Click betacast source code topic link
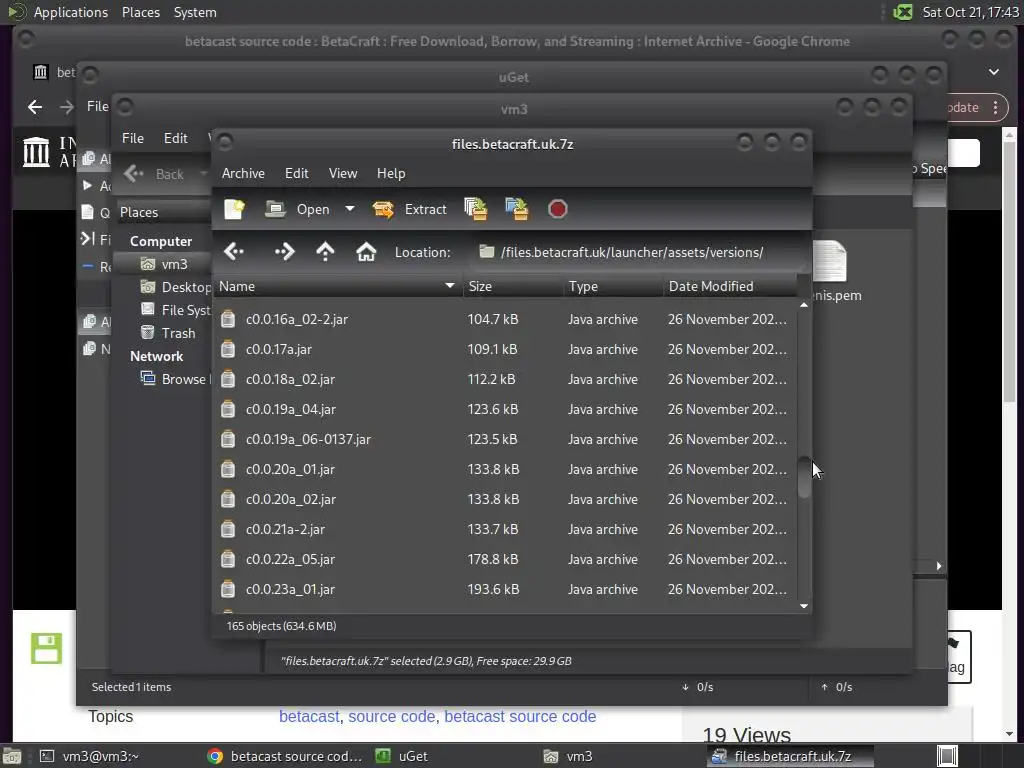This screenshot has height=768, width=1024. pyautogui.click(x=520, y=716)
